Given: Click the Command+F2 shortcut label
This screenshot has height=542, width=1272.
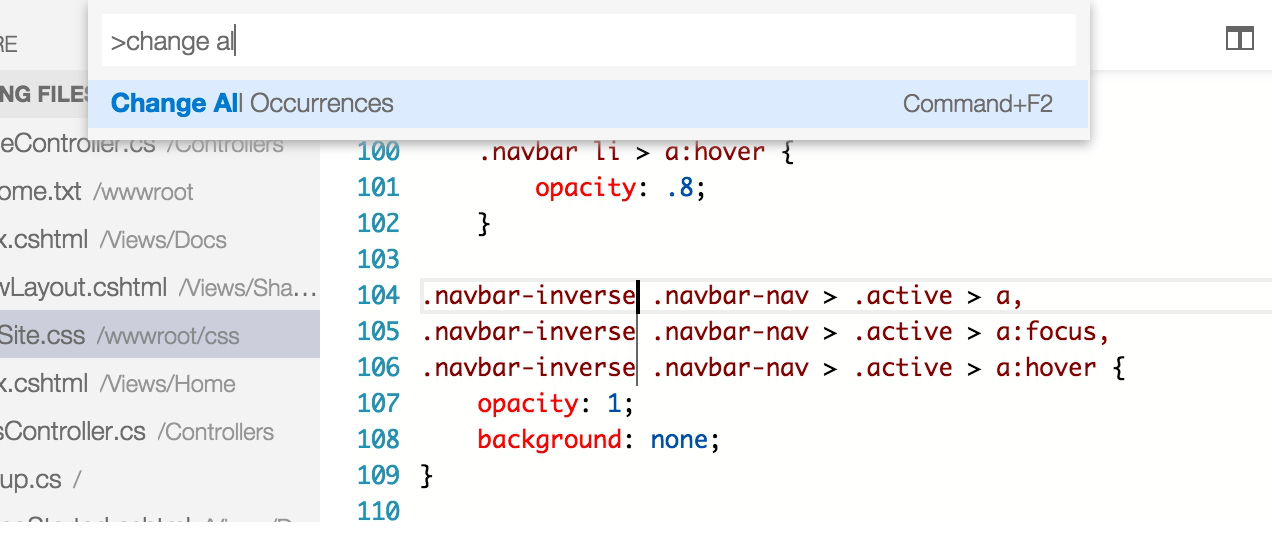Looking at the screenshot, I should pos(977,104).
